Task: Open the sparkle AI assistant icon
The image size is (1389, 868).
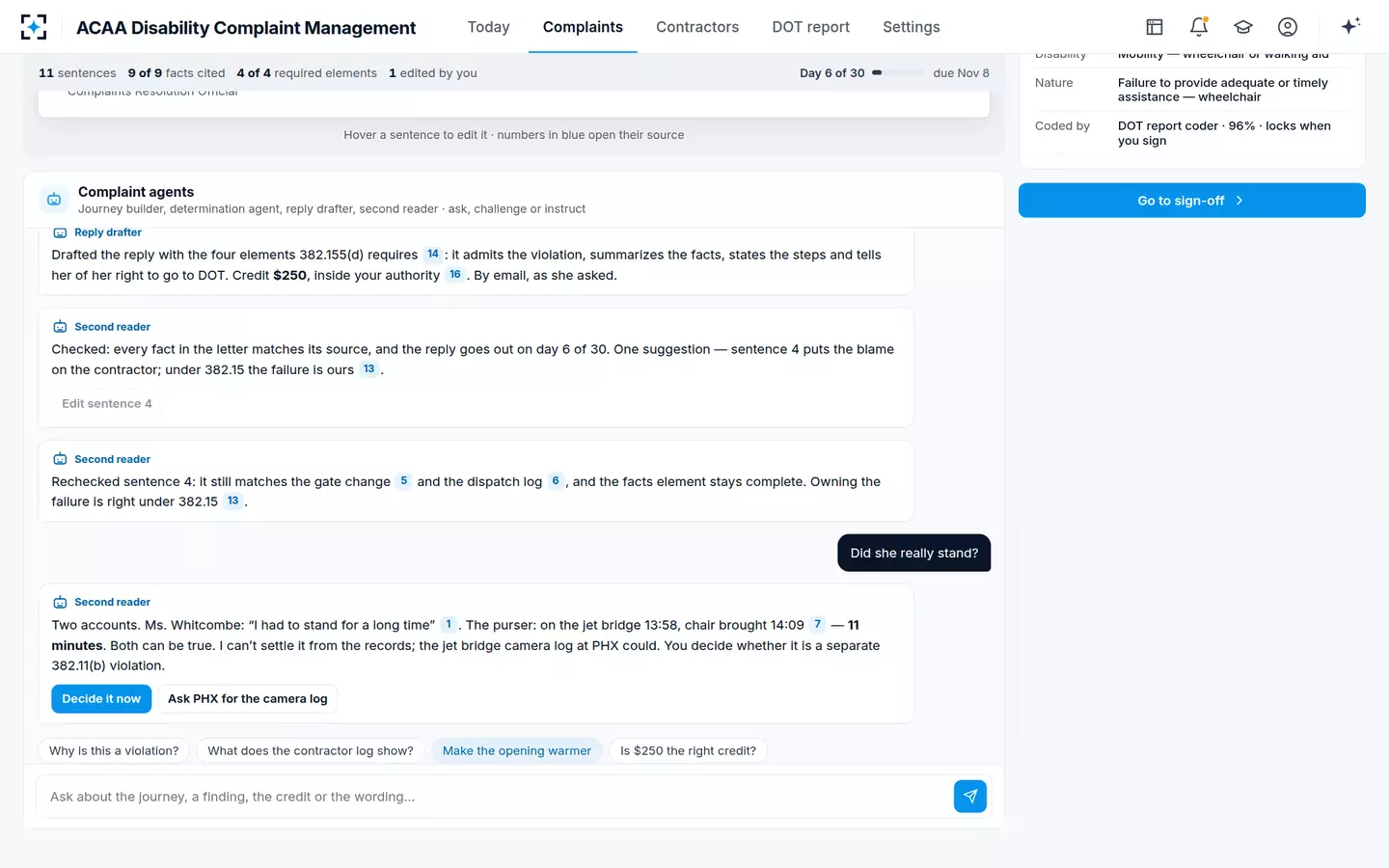Action: 1350,26
